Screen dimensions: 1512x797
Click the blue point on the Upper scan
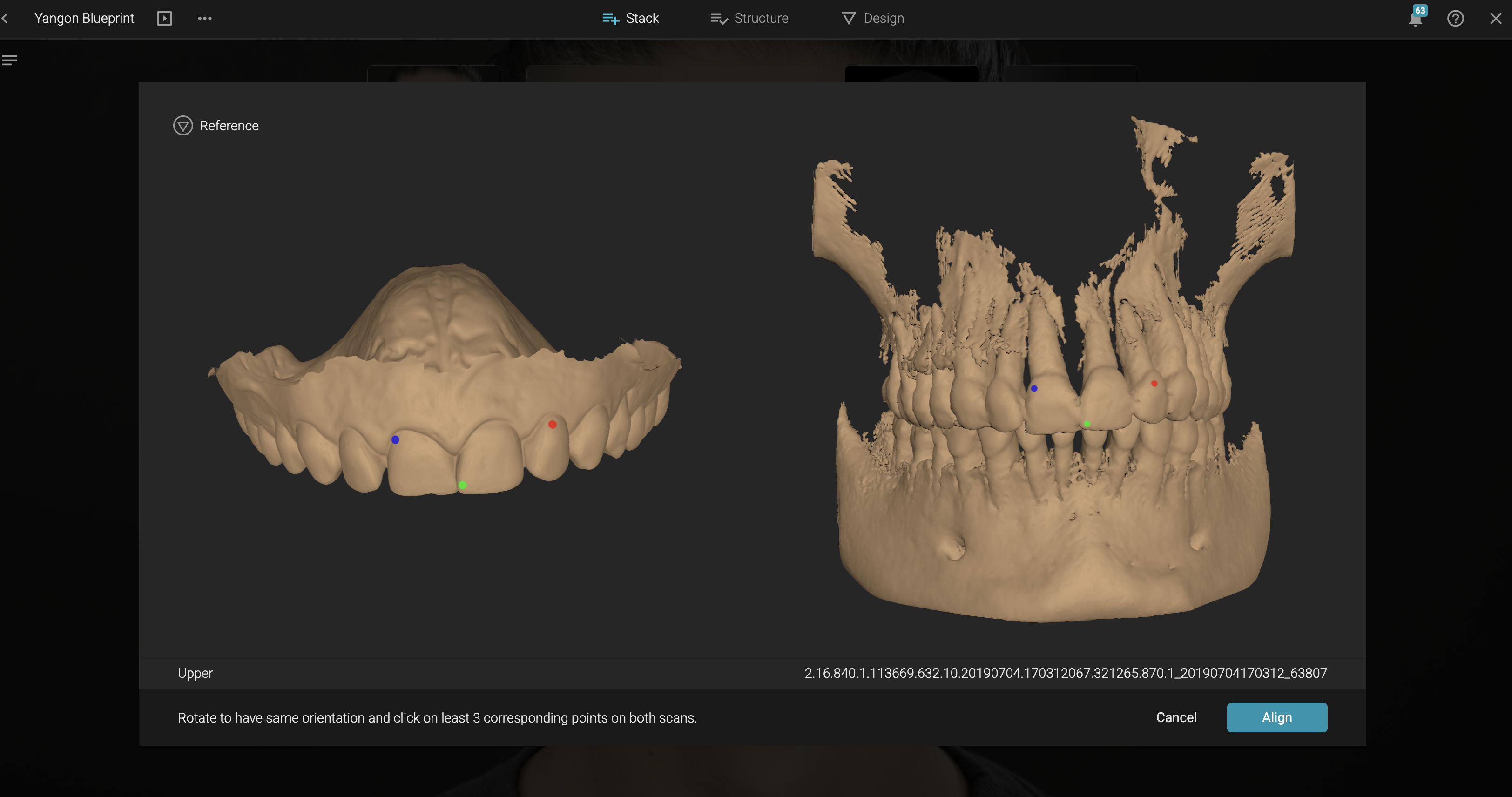[395, 439]
